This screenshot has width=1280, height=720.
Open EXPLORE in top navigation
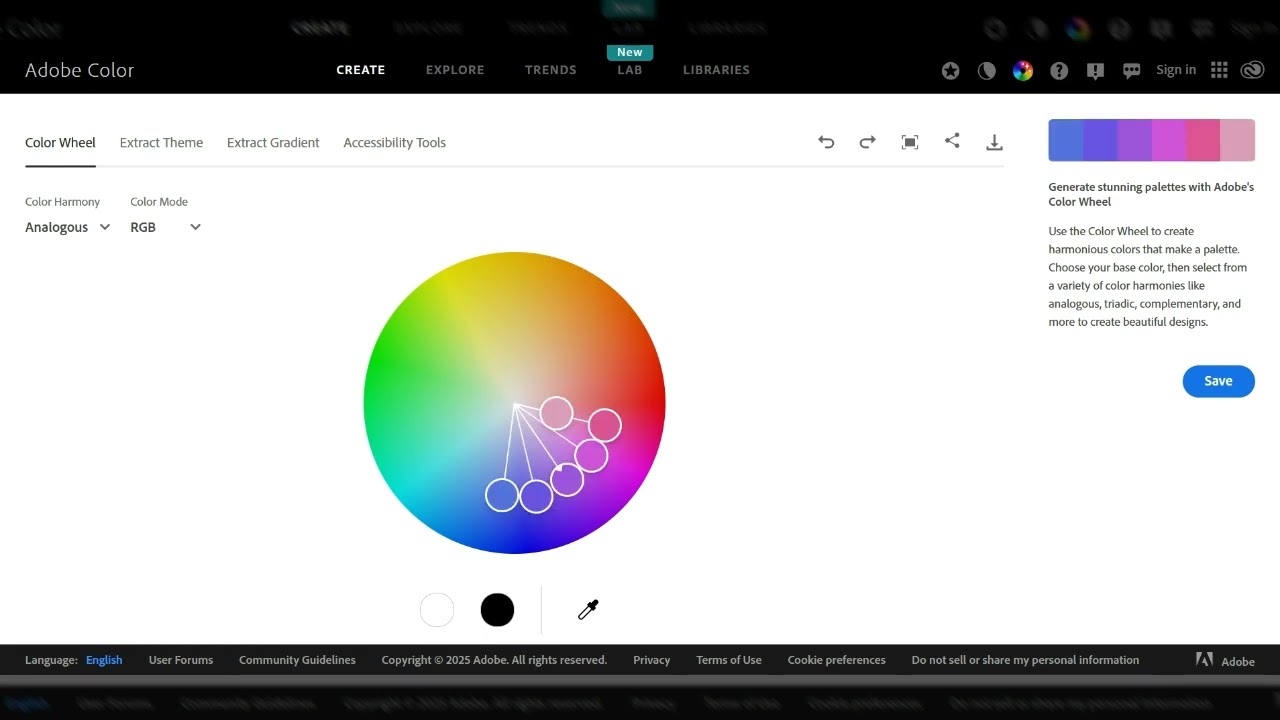(x=455, y=70)
